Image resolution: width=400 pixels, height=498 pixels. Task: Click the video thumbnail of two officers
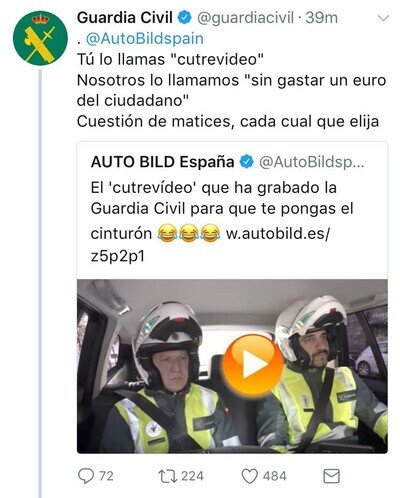[x=232, y=366]
